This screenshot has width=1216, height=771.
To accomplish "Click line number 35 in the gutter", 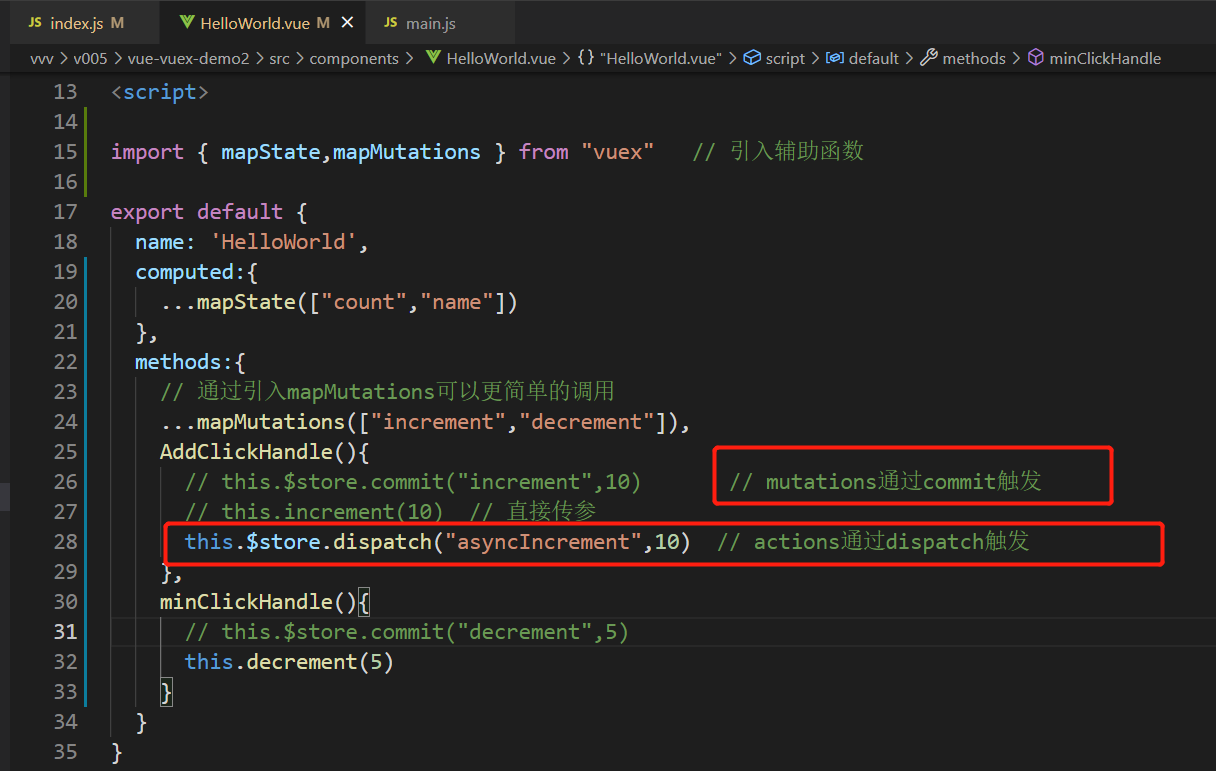I will pos(65,752).
